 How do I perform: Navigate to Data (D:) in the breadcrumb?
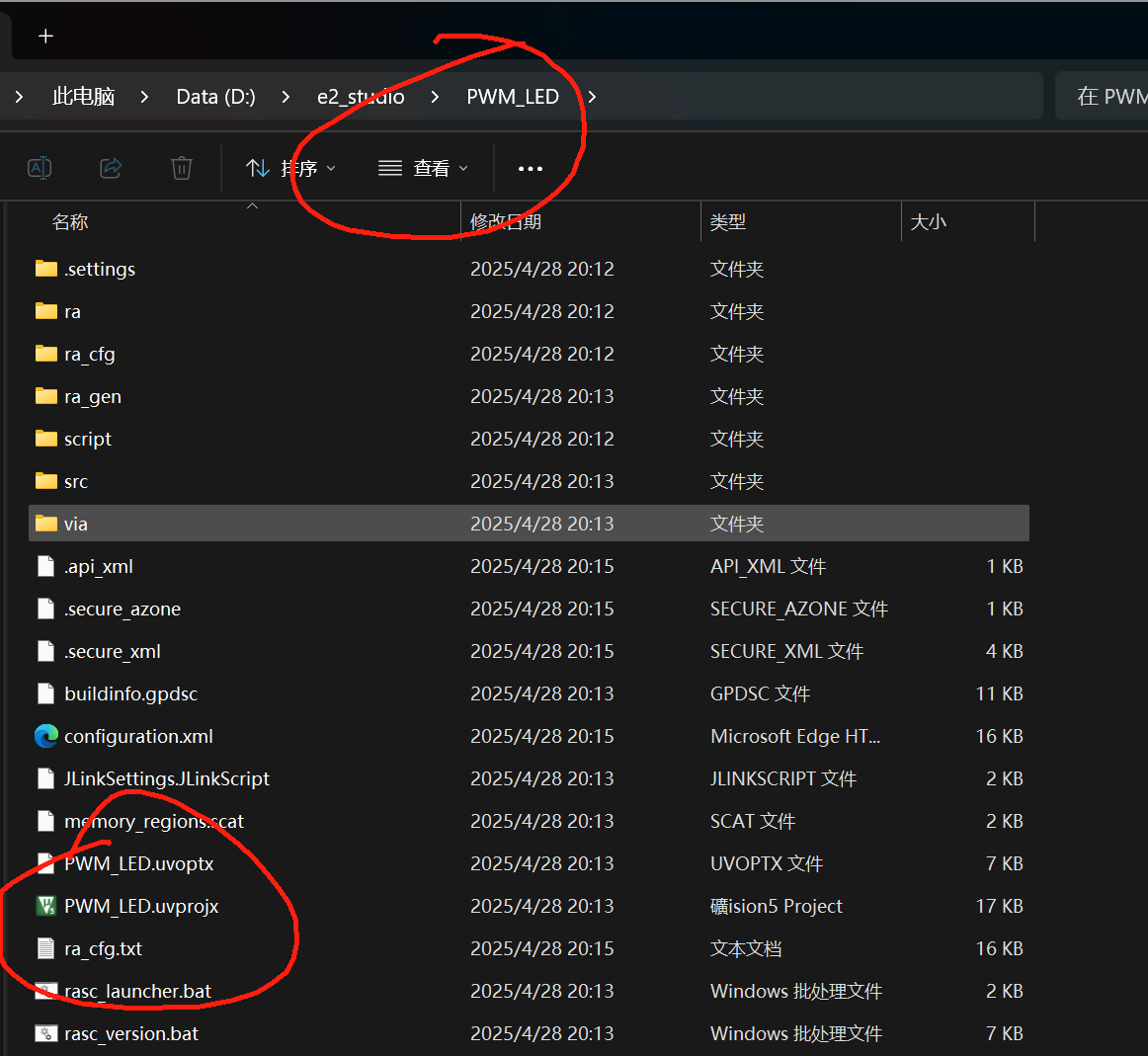pos(216,97)
